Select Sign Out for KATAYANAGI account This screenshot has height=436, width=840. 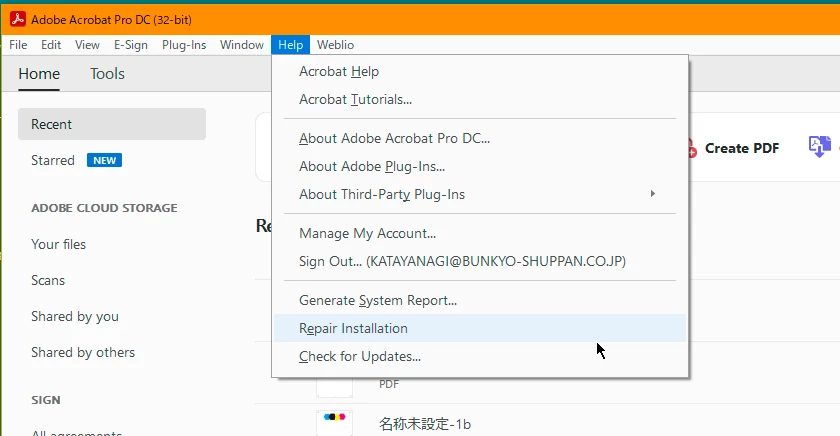480,261
